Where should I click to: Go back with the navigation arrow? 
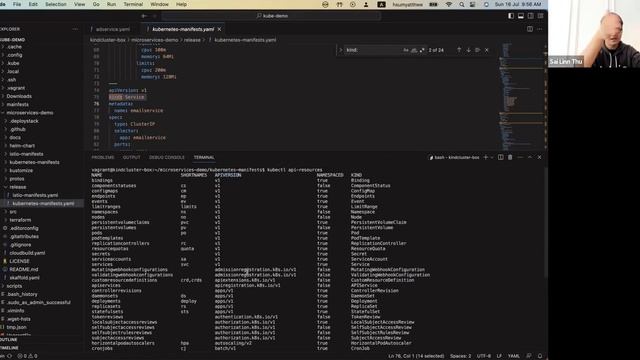144,16
